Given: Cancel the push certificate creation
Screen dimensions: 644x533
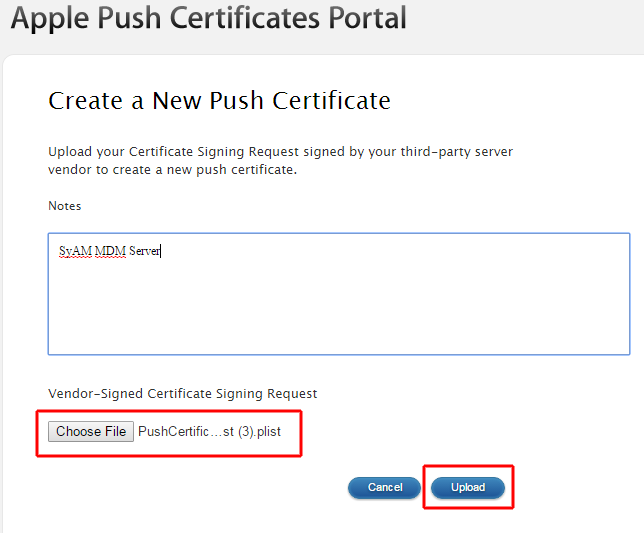Looking at the screenshot, I should point(385,488).
